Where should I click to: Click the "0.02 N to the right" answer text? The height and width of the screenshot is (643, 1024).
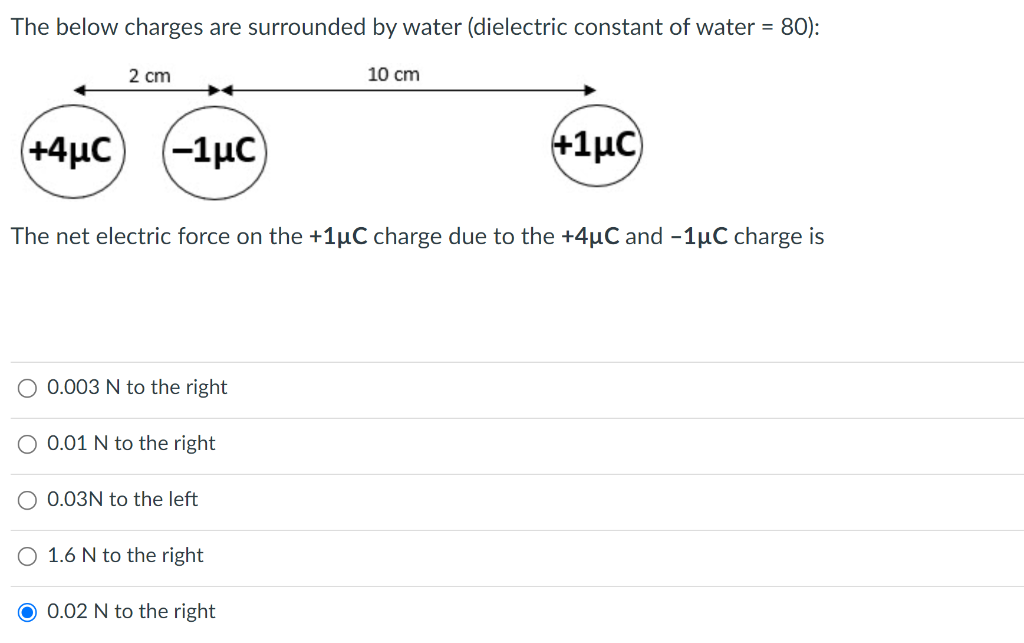click(131, 611)
